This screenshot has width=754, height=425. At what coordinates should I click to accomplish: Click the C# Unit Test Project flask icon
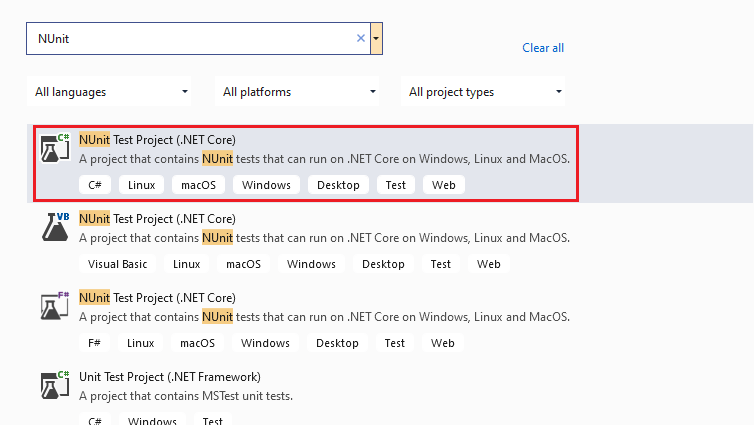(x=55, y=385)
